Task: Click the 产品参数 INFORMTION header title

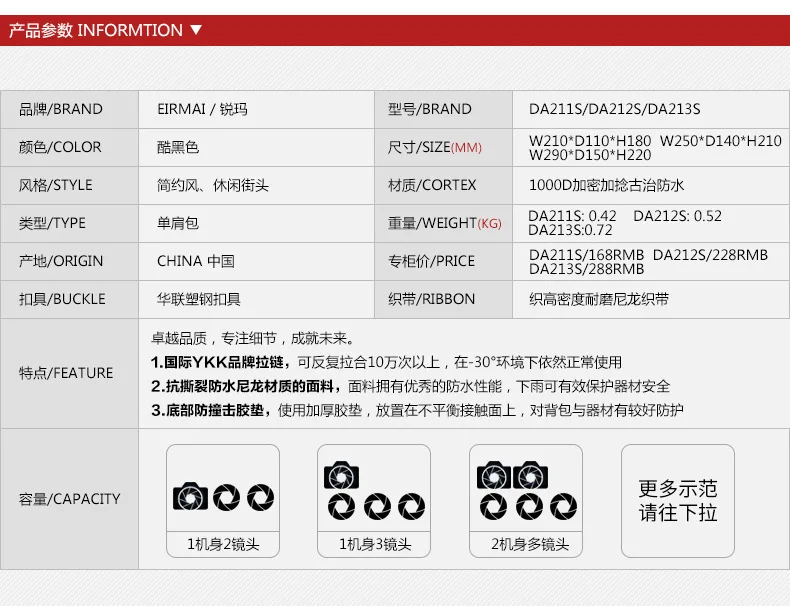Action: click(96, 30)
